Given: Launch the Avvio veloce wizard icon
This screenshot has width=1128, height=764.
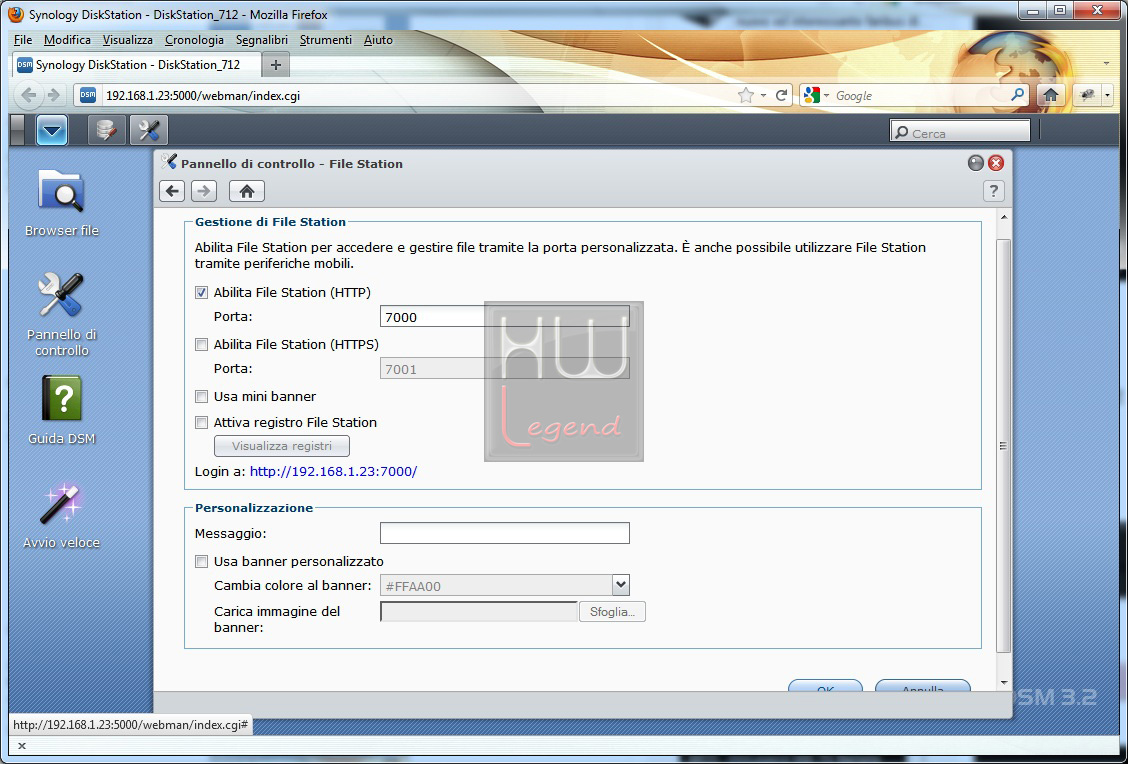Looking at the screenshot, I should 61,515.
